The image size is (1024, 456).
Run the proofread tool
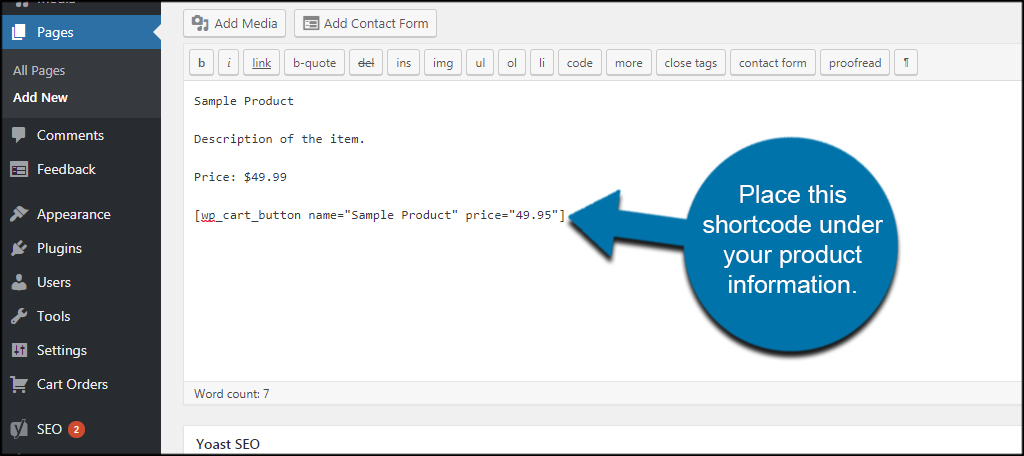pos(856,63)
